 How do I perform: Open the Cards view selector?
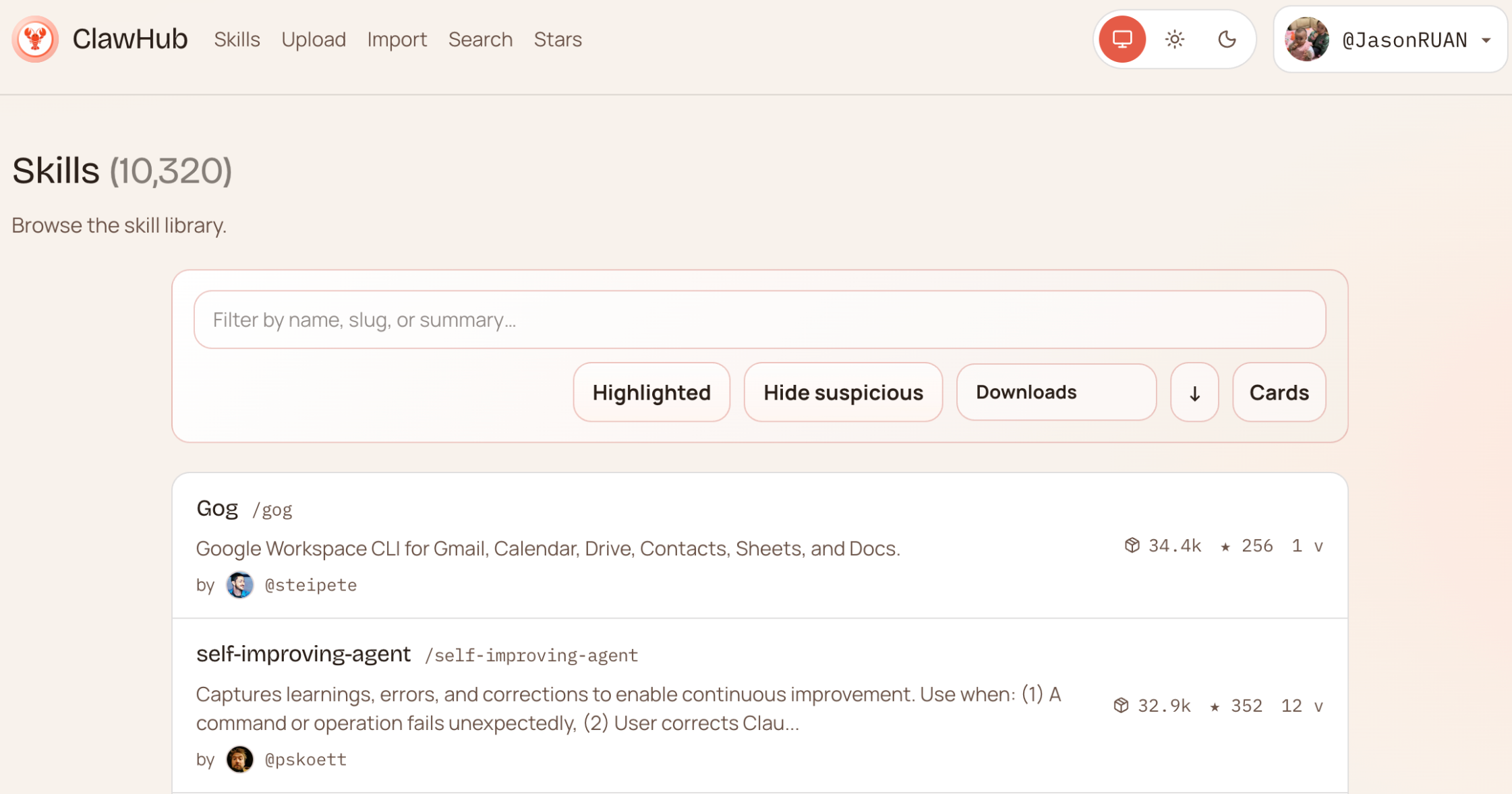pyautogui.click(x=1279, y=392)
